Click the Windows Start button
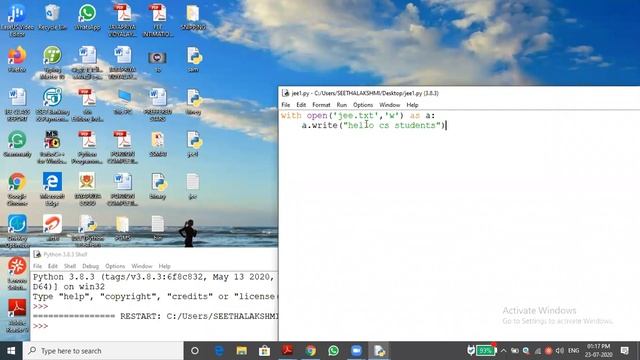This screenshot has width=640, height=360. 11,351
